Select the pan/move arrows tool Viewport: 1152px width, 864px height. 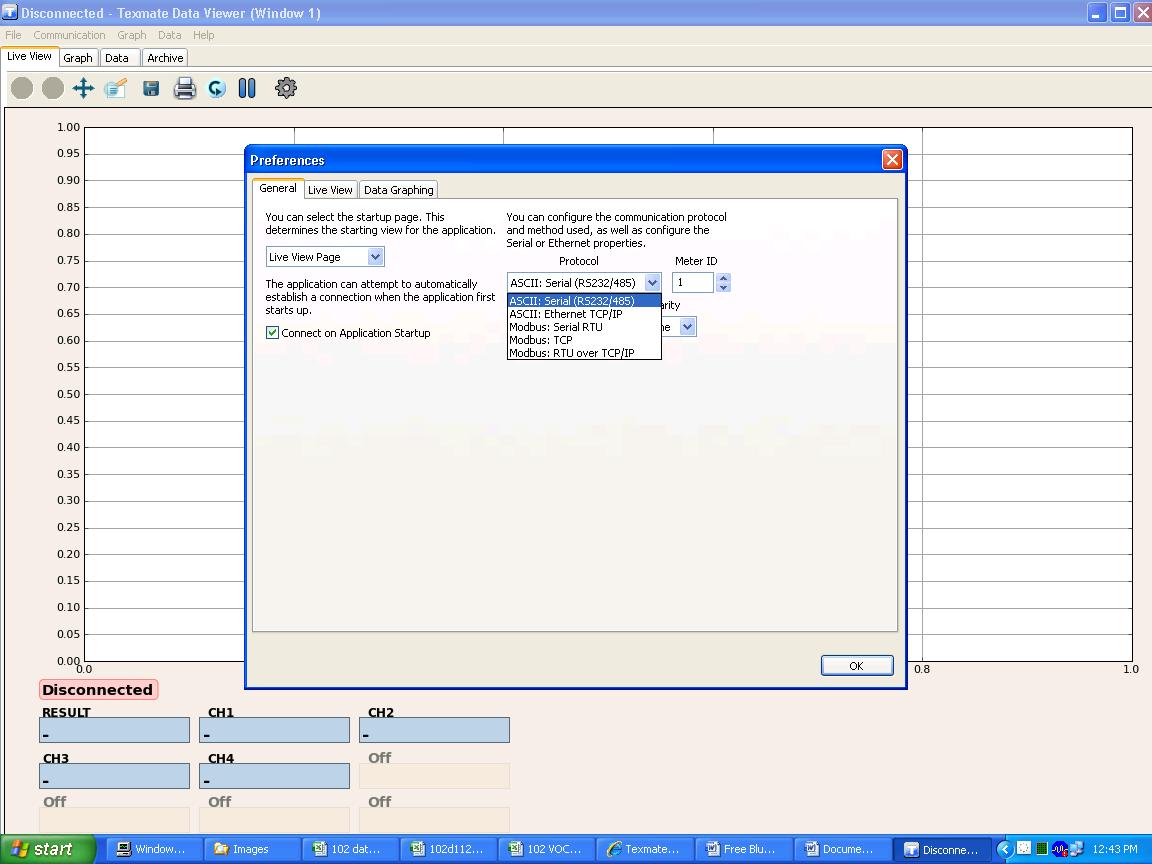click(x=83, y=88)
